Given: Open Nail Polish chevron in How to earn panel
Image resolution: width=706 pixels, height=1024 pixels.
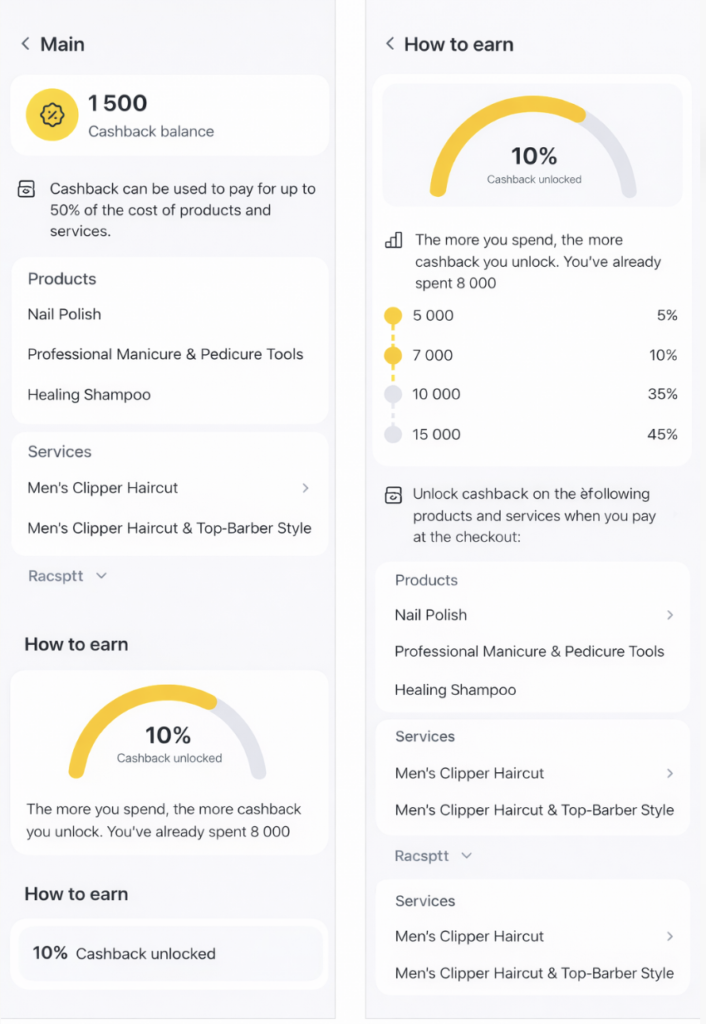Looking at the screenshot, I should click(x=670, y=615).
